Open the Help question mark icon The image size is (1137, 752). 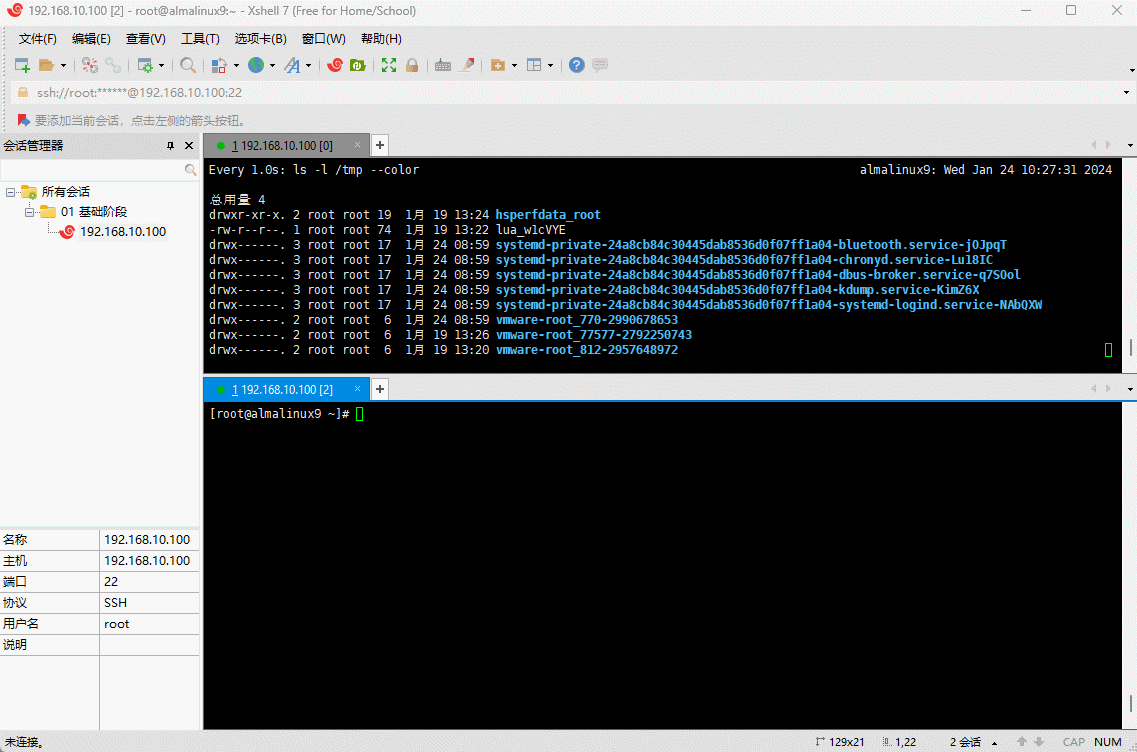pos(577,65)
